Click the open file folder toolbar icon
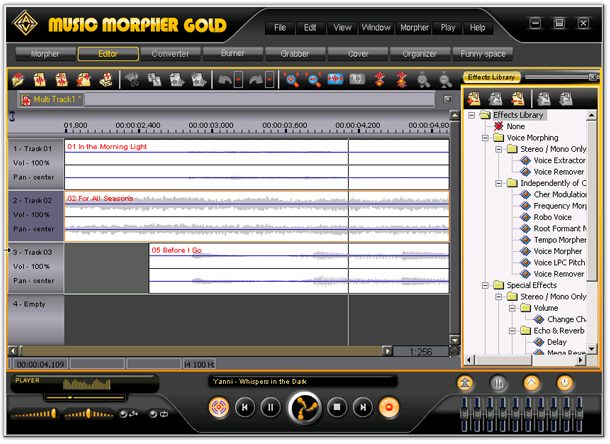Image resolution: width=610 pixels, height=444 pixels. 18,80
